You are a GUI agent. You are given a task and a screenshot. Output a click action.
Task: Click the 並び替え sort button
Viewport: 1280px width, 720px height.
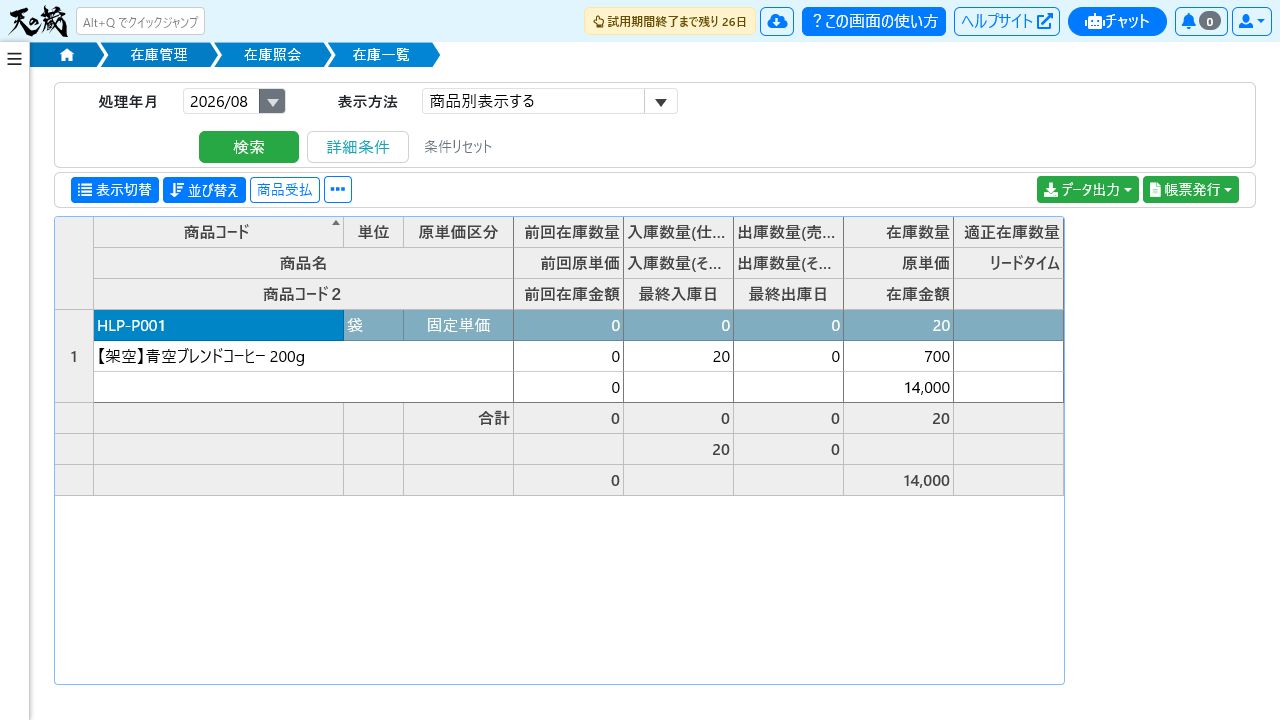pyautogui.click(x=204, y=190)
